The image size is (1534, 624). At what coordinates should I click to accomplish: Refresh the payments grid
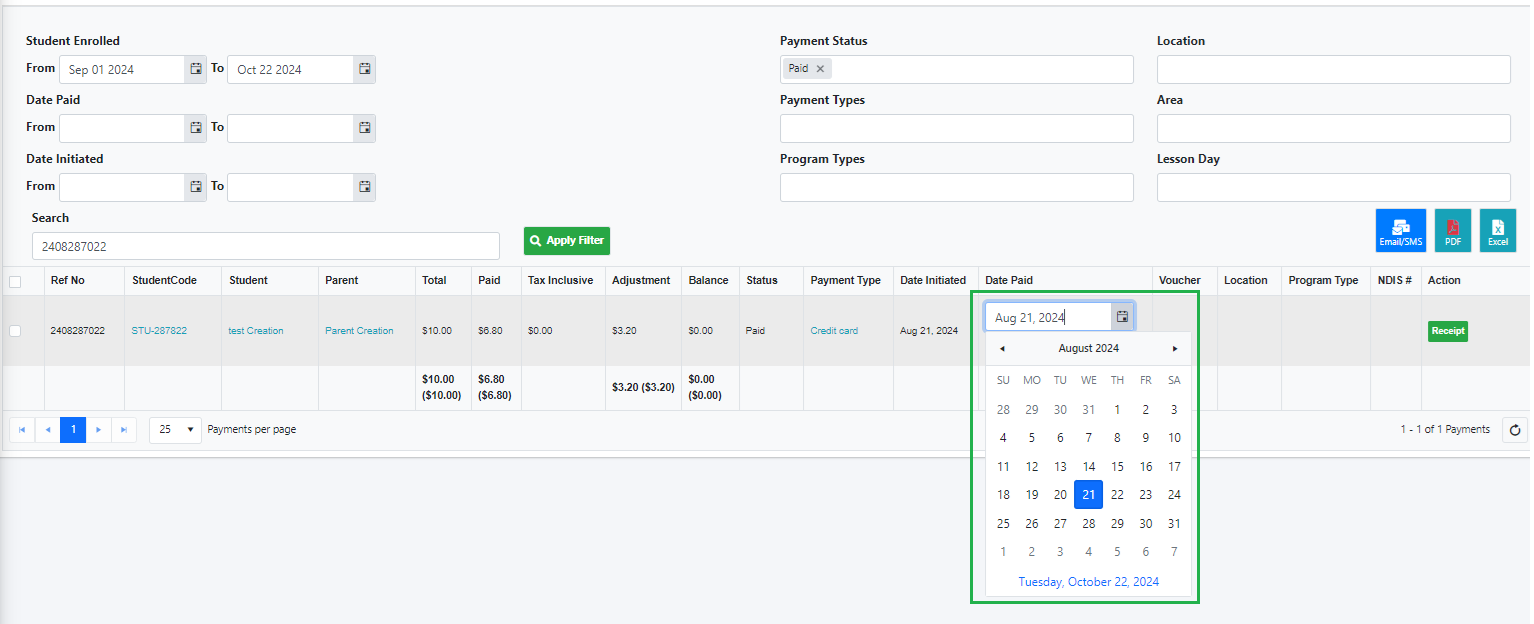pyautogui.click(x=1515, y=430)
